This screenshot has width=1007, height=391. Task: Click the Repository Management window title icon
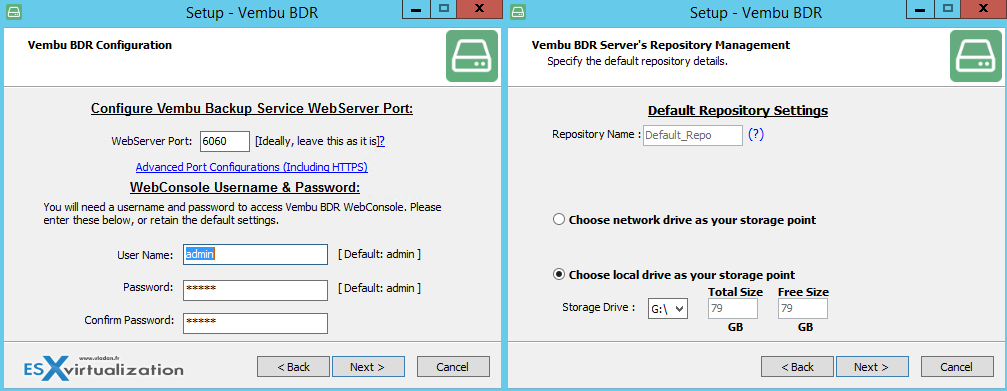coord(518,12)
